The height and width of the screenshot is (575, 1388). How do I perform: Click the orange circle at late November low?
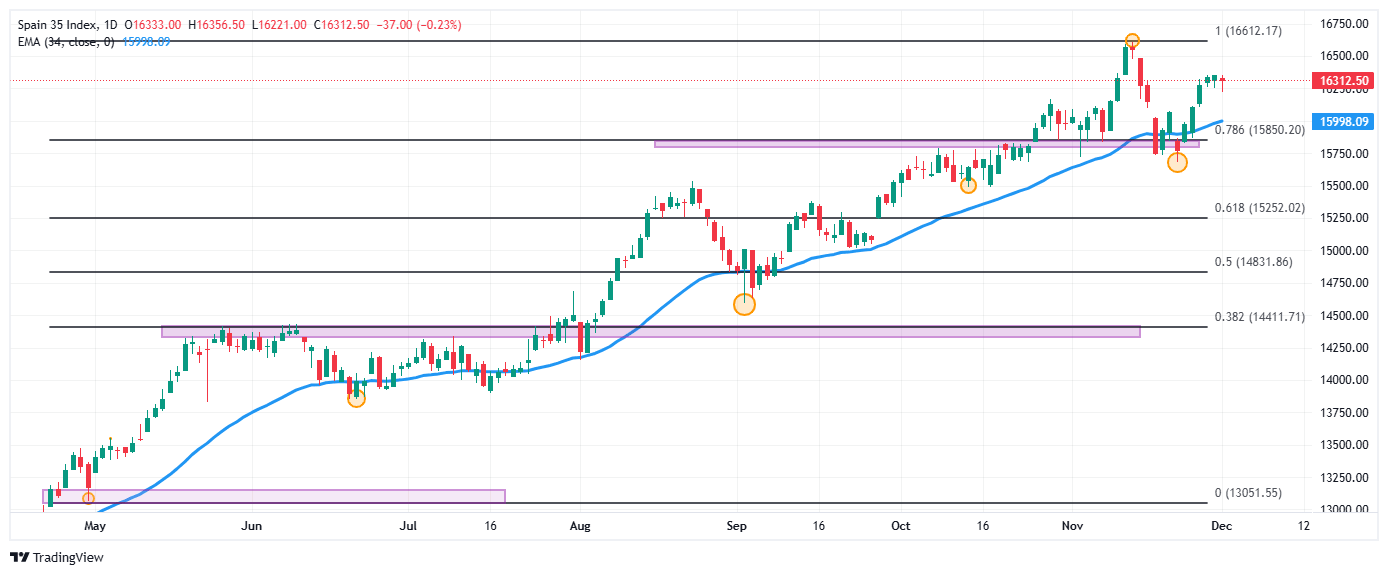[1177, 162]
